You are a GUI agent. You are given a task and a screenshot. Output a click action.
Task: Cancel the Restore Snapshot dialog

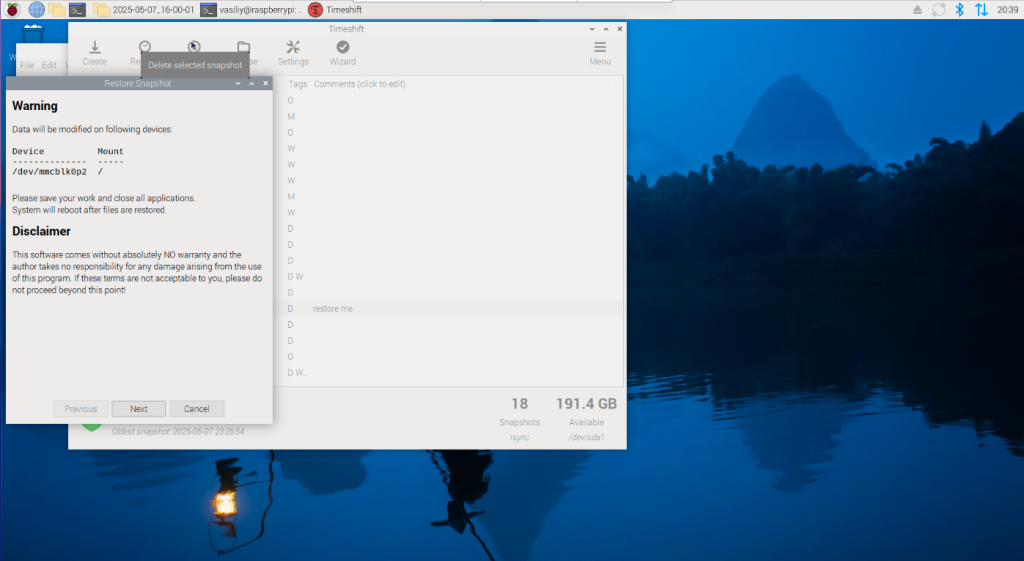196,409
